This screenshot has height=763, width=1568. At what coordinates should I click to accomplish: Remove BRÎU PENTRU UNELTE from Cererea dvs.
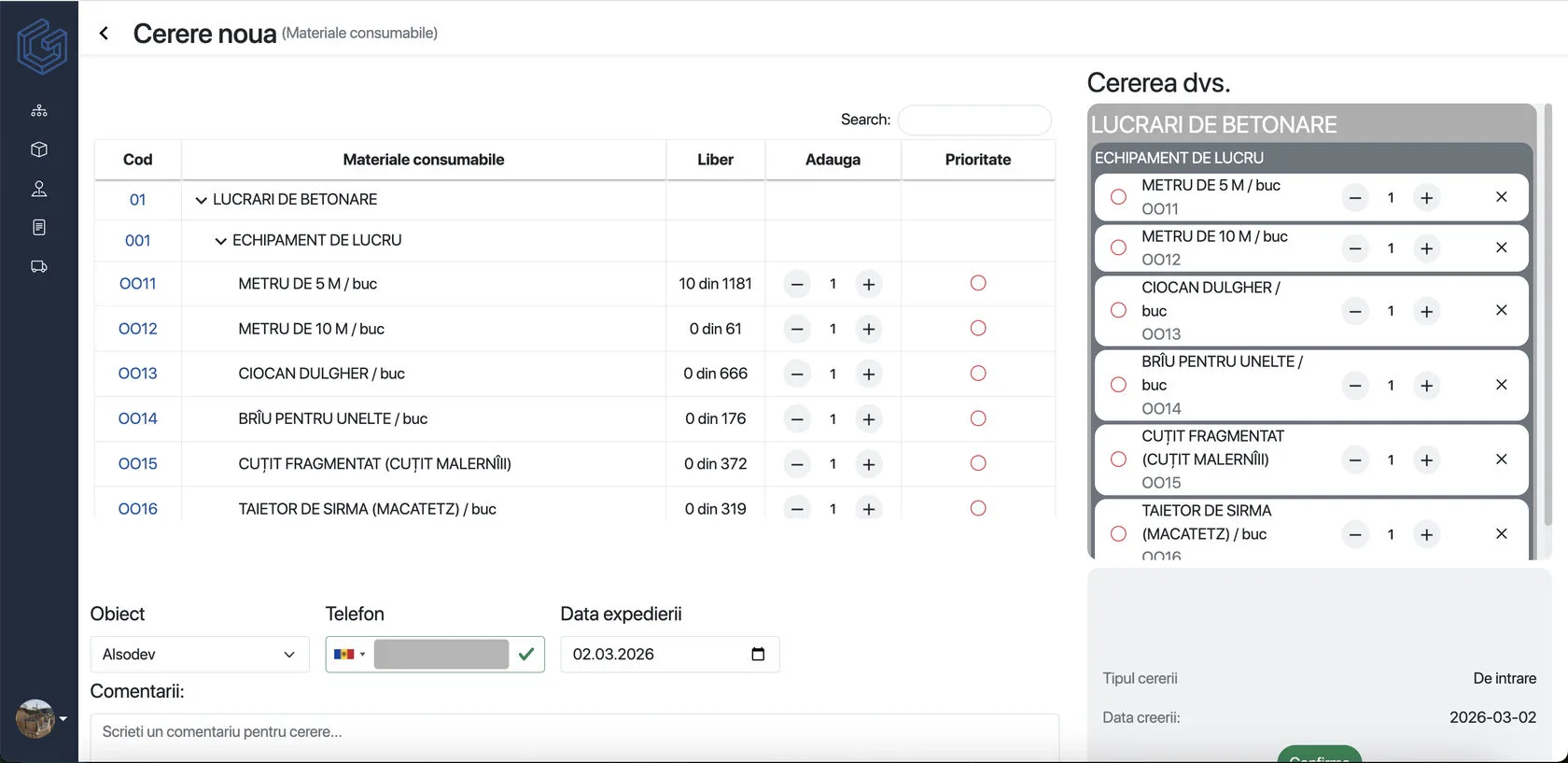[x=1502, y=385]
